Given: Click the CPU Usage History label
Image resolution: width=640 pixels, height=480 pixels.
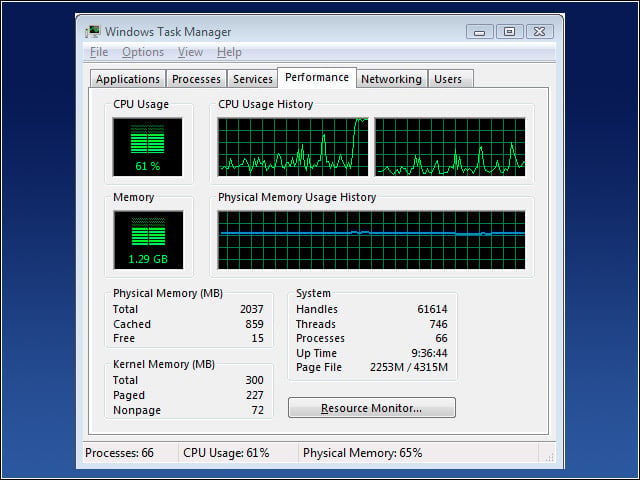Looking at the screenshot, I should click(x=265, y=104).
